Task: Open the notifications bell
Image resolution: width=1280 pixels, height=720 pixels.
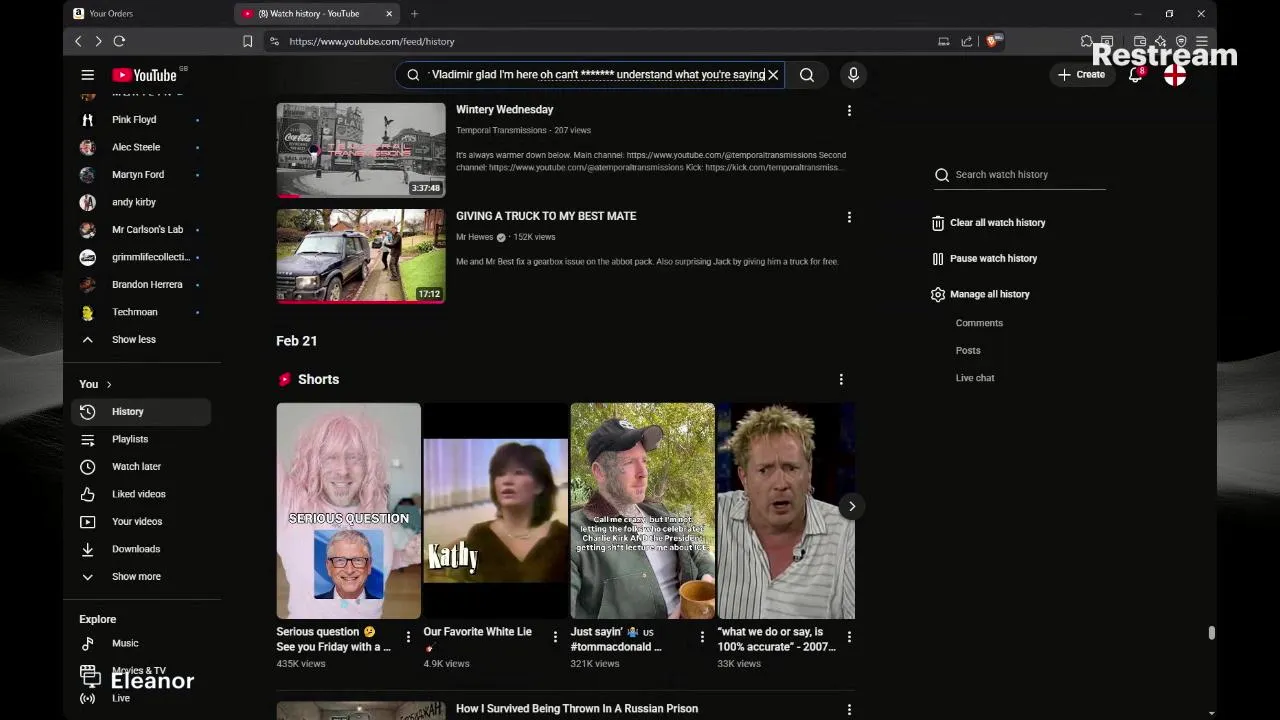Action: [x=1135, y=75]
